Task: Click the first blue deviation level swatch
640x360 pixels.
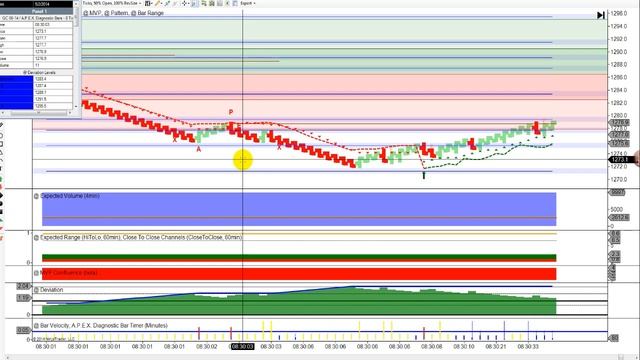Action: [16, 79]
